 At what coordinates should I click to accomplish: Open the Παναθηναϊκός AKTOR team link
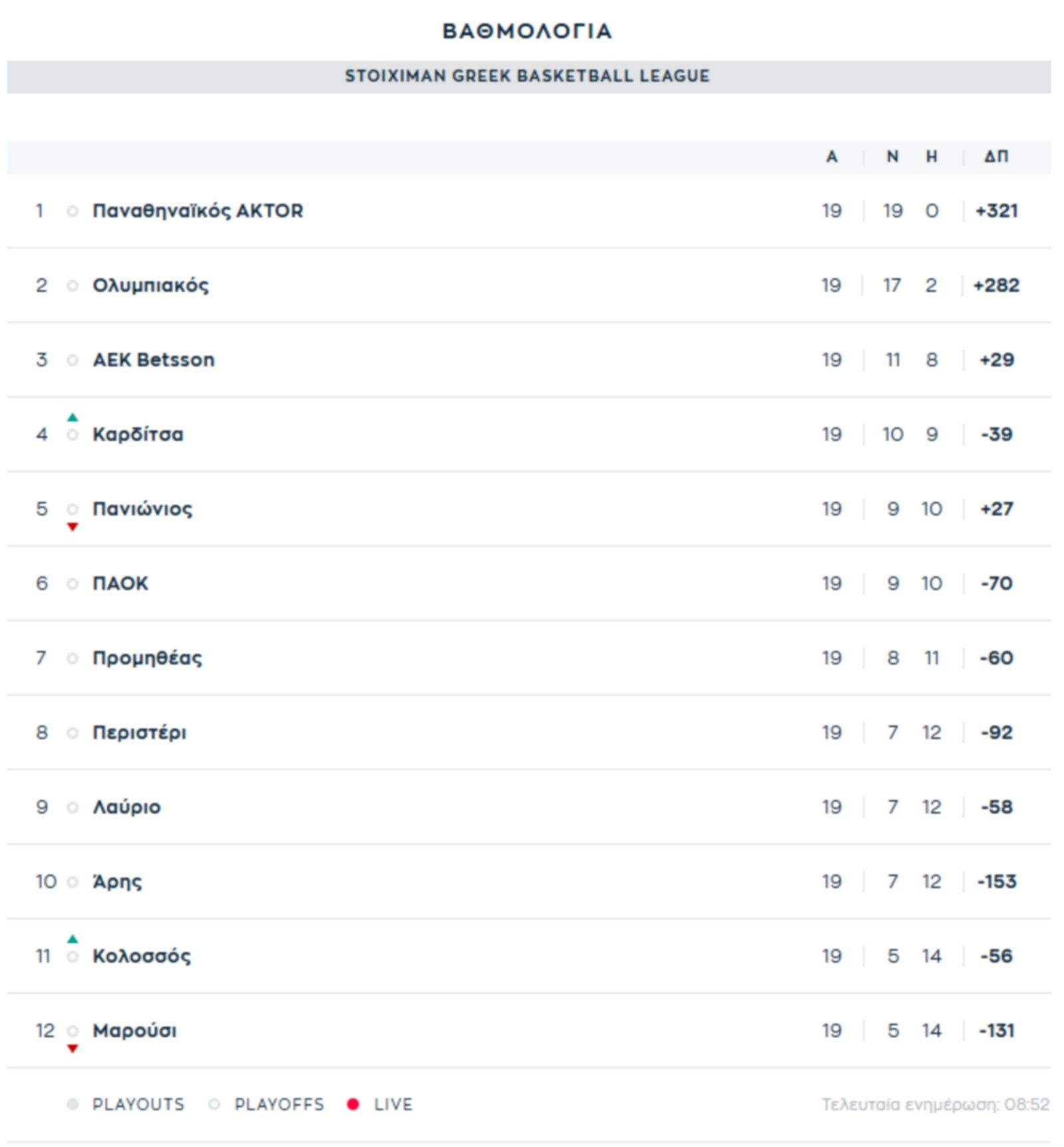pyautogui.click(x=198, y=211)
